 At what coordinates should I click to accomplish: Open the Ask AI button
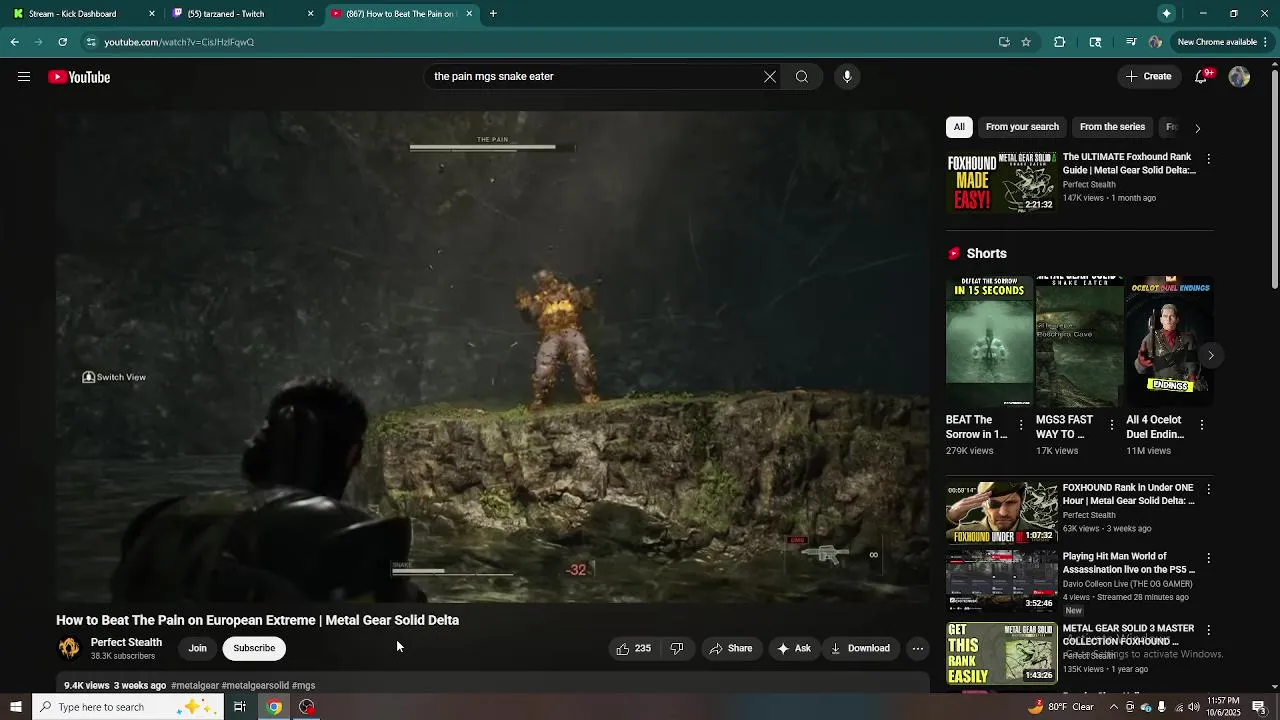[794, 648]
